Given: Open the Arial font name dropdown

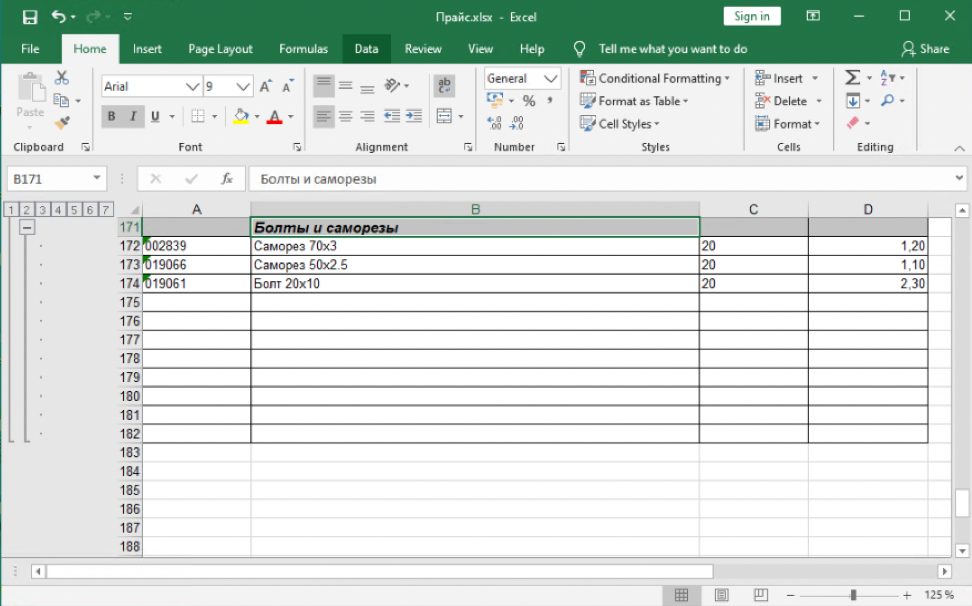Looking at the screenshot, I should 192,87.
